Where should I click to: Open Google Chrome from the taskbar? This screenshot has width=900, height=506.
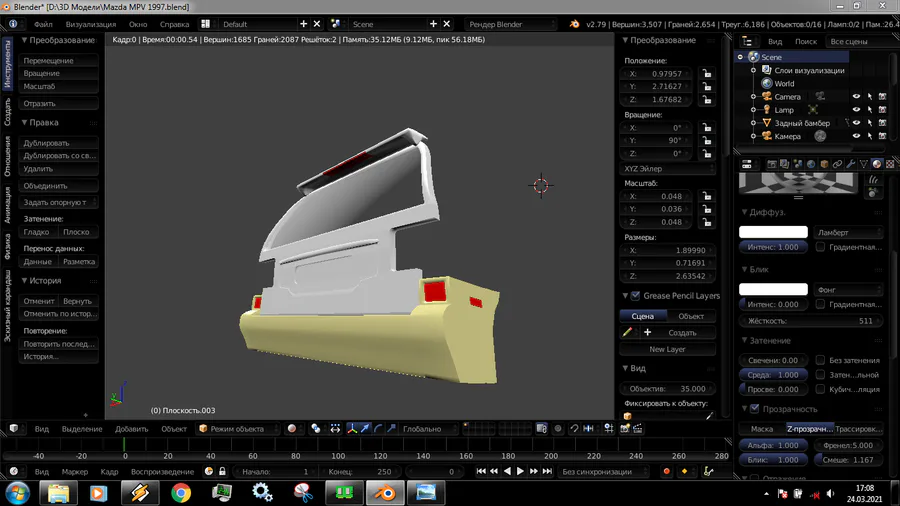coord(181,493)
